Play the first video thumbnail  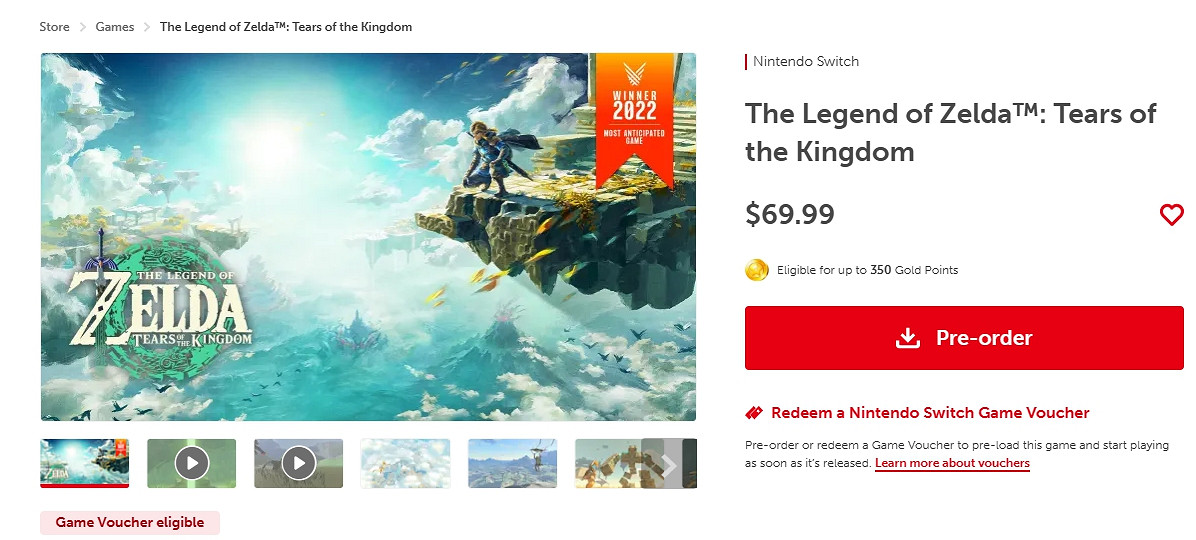click(x=191, y=463)
